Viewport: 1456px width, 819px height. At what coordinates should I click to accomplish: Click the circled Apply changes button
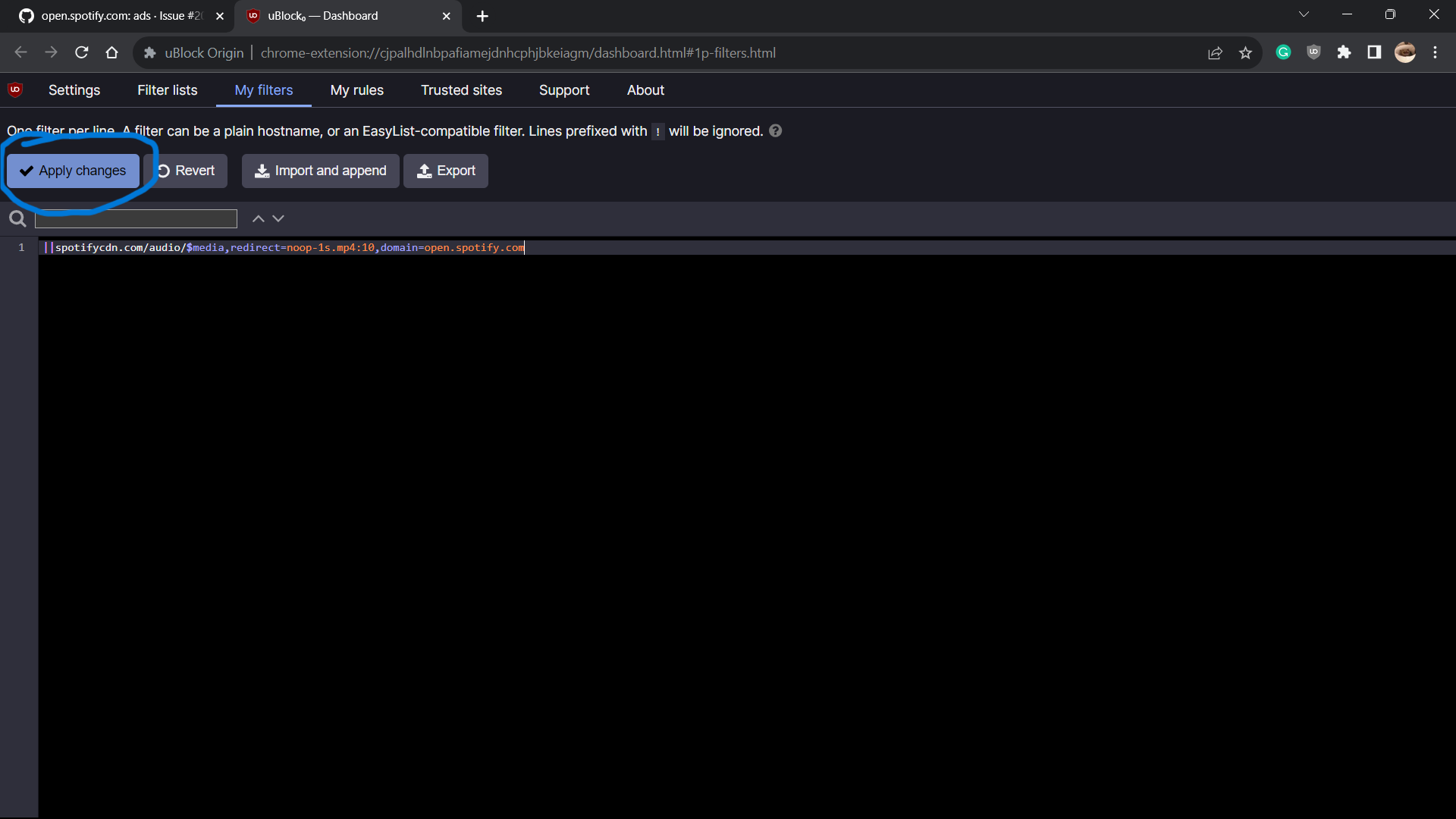point(73,171)
